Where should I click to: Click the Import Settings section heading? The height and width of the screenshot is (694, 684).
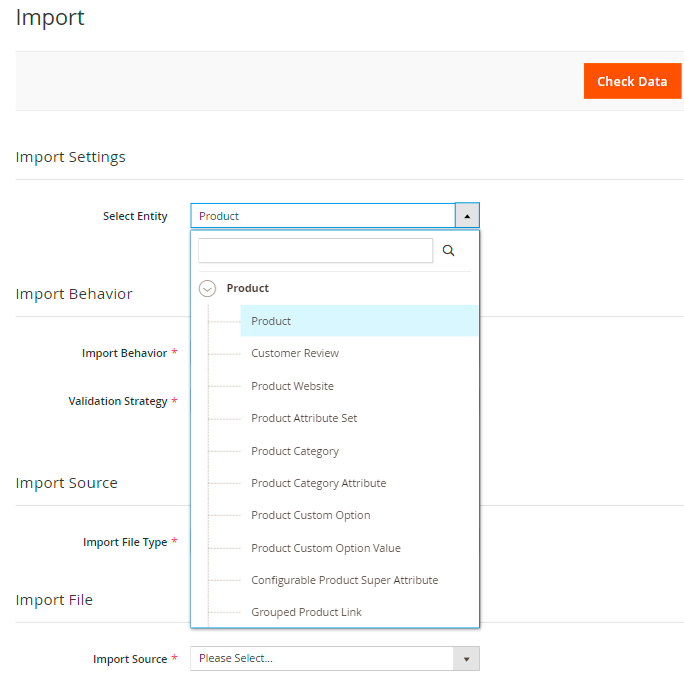point(71,157)
